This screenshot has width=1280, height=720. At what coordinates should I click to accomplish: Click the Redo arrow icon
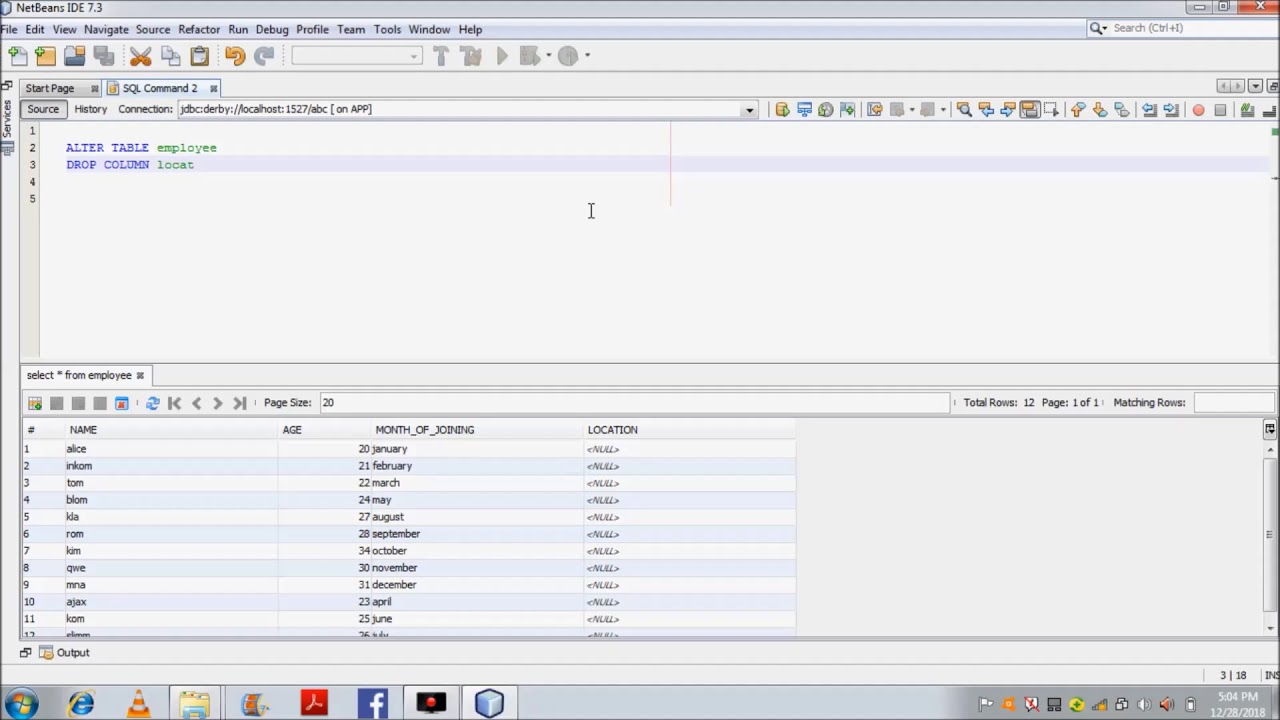(264, 56)
